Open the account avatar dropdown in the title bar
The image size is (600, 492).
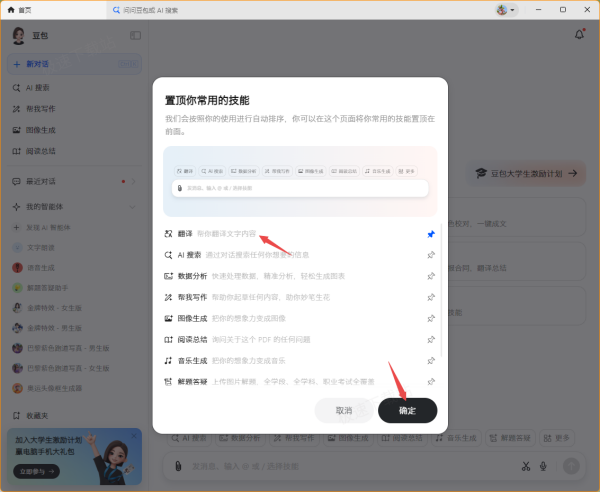click(506, 10)
